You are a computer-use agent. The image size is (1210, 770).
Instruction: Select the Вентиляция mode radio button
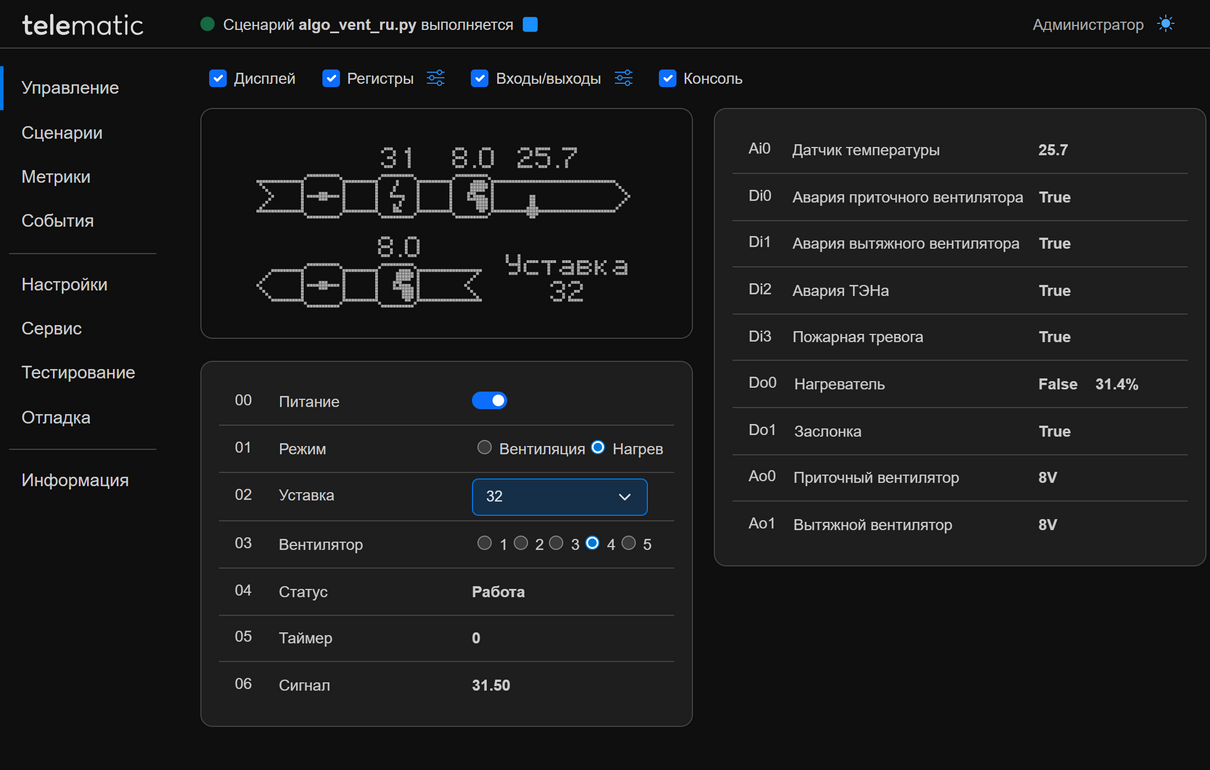(x=485, y=448)
